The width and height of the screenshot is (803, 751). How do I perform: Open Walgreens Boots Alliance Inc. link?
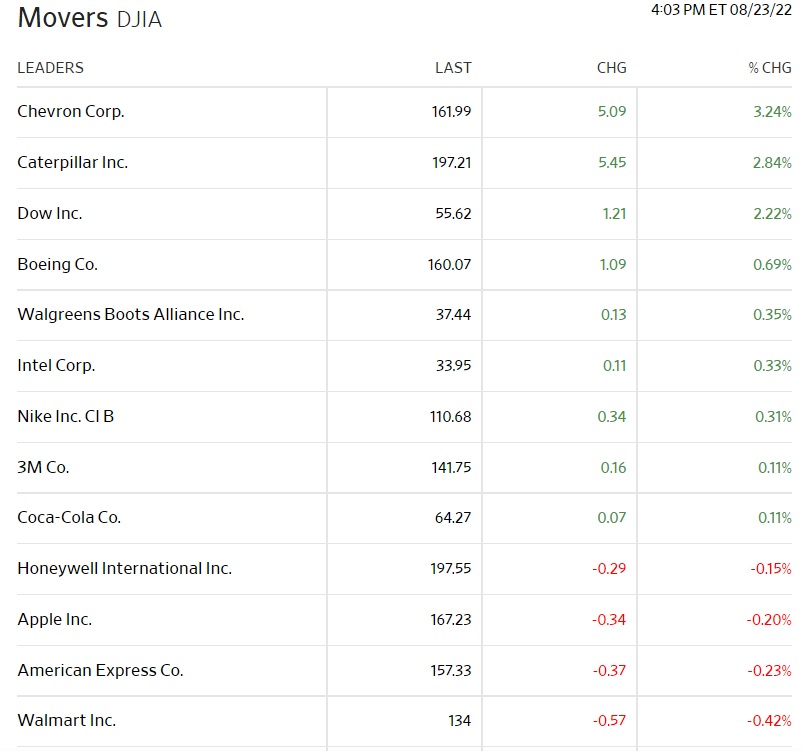[x=131, y=314]
